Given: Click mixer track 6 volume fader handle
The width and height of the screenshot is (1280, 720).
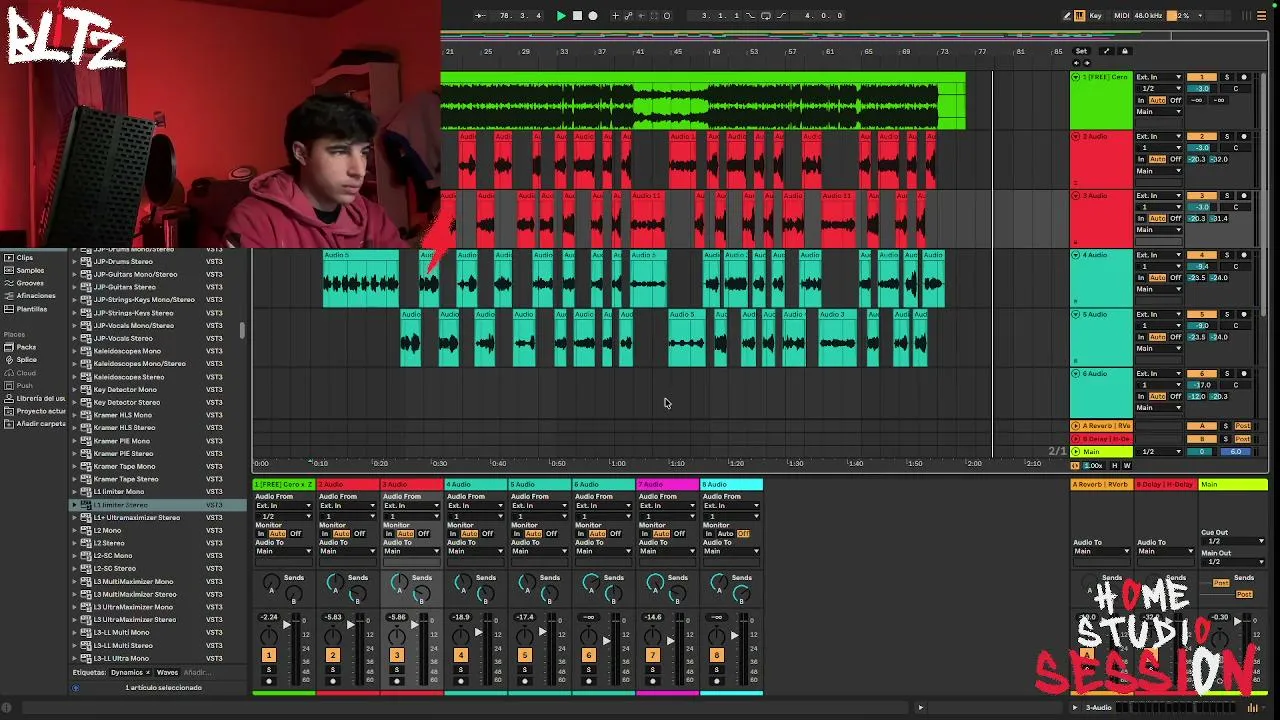Looking at the screenshot, I should (608, 640).
